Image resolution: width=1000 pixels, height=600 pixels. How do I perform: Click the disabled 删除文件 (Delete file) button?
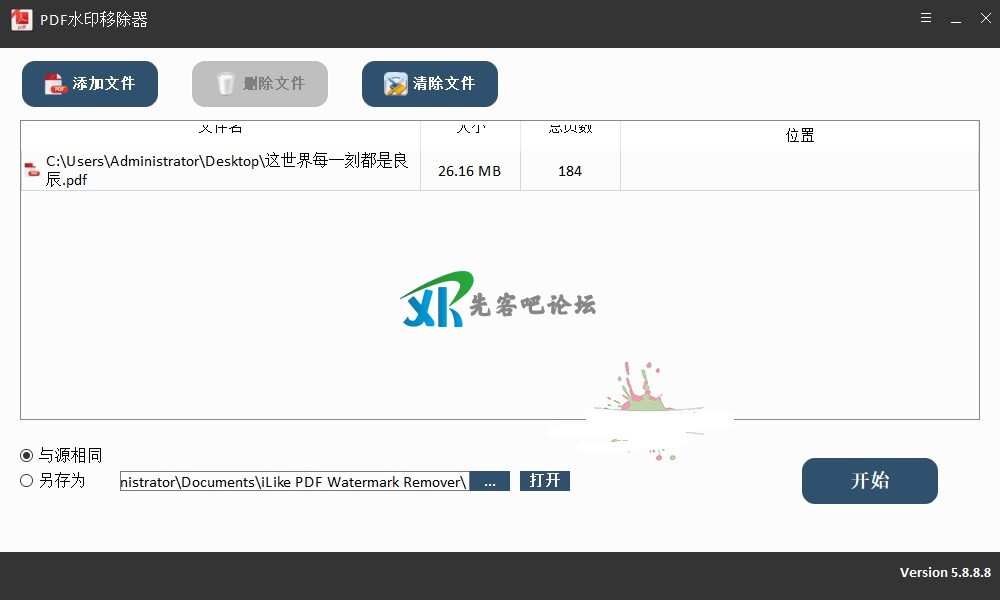(260, 84)
